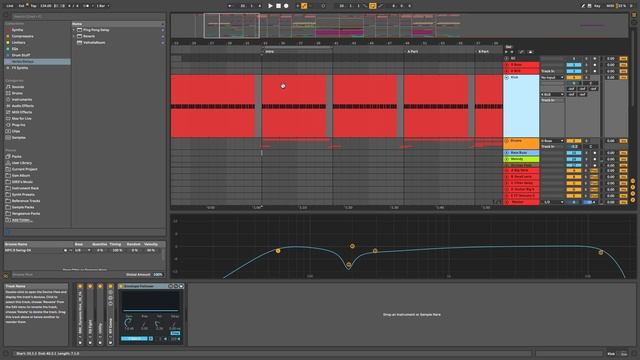Select the Compressors collection
640x360 pixels.
point(22,36)
